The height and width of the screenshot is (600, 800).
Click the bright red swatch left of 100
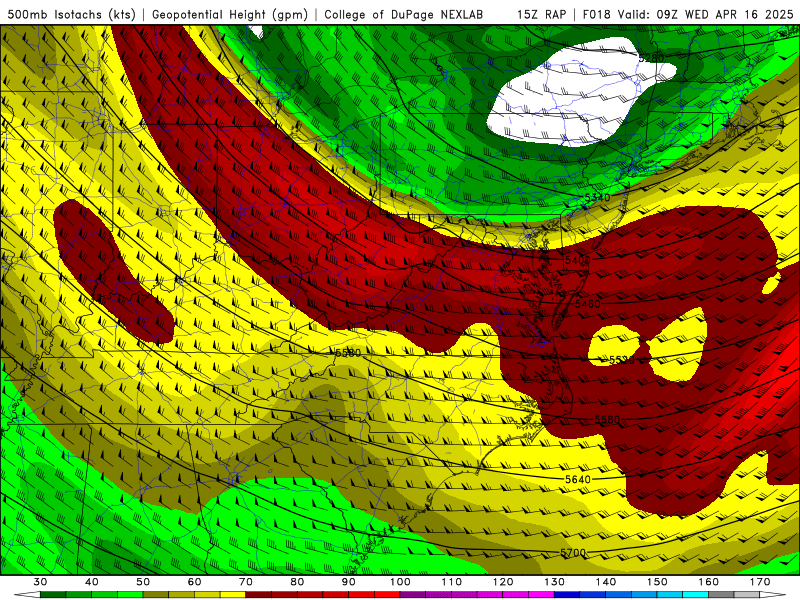[387, 595]
